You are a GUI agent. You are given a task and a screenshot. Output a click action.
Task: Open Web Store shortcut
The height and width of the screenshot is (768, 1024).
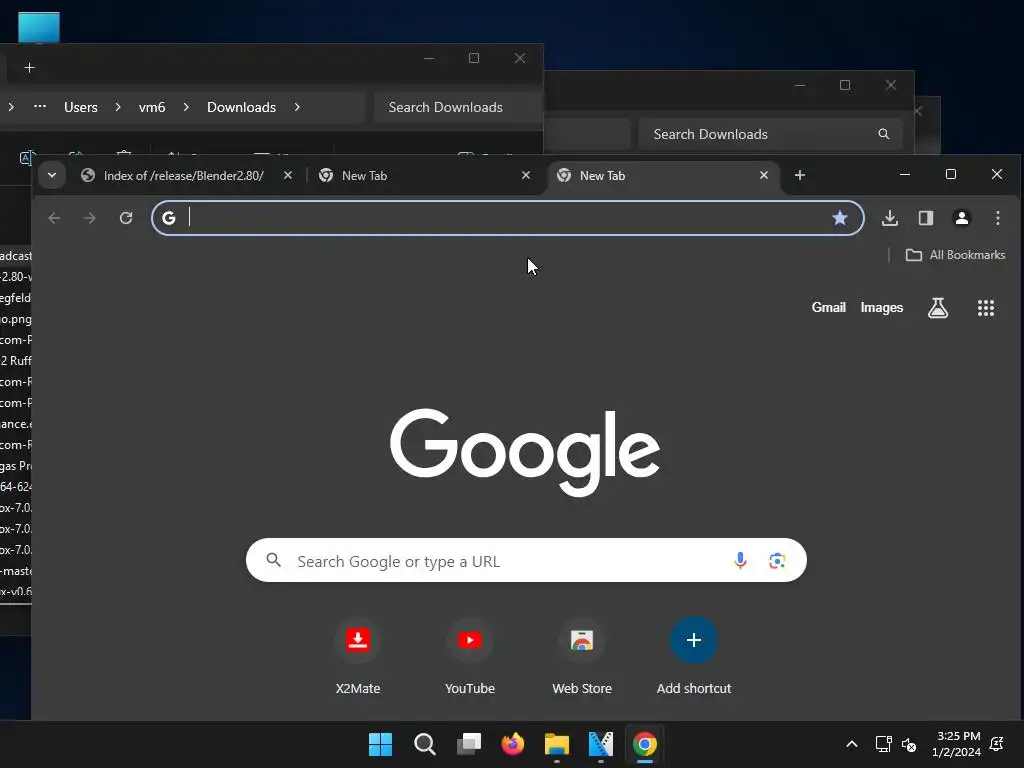[582, 656]
